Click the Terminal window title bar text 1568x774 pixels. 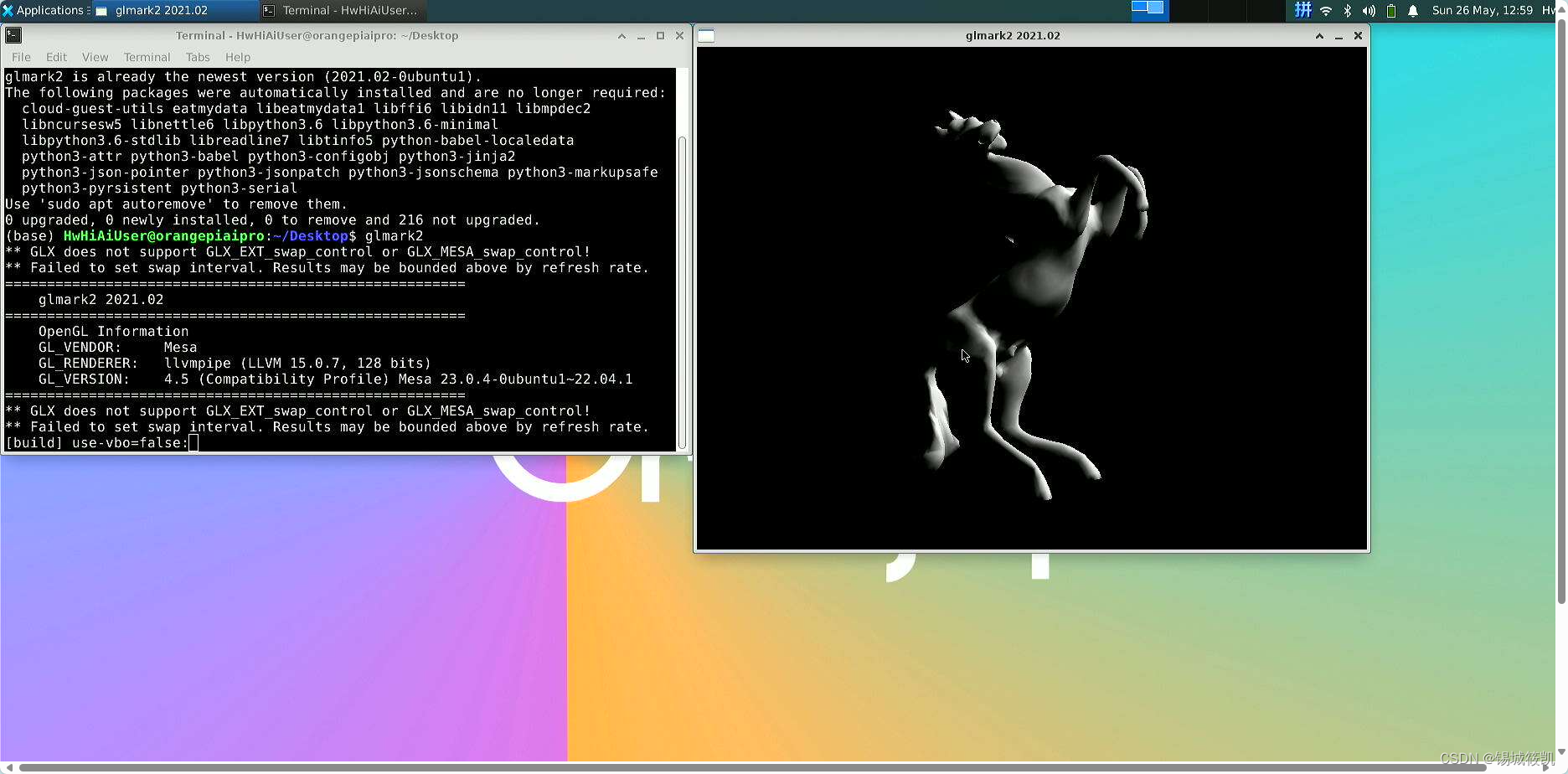(317, 35)
